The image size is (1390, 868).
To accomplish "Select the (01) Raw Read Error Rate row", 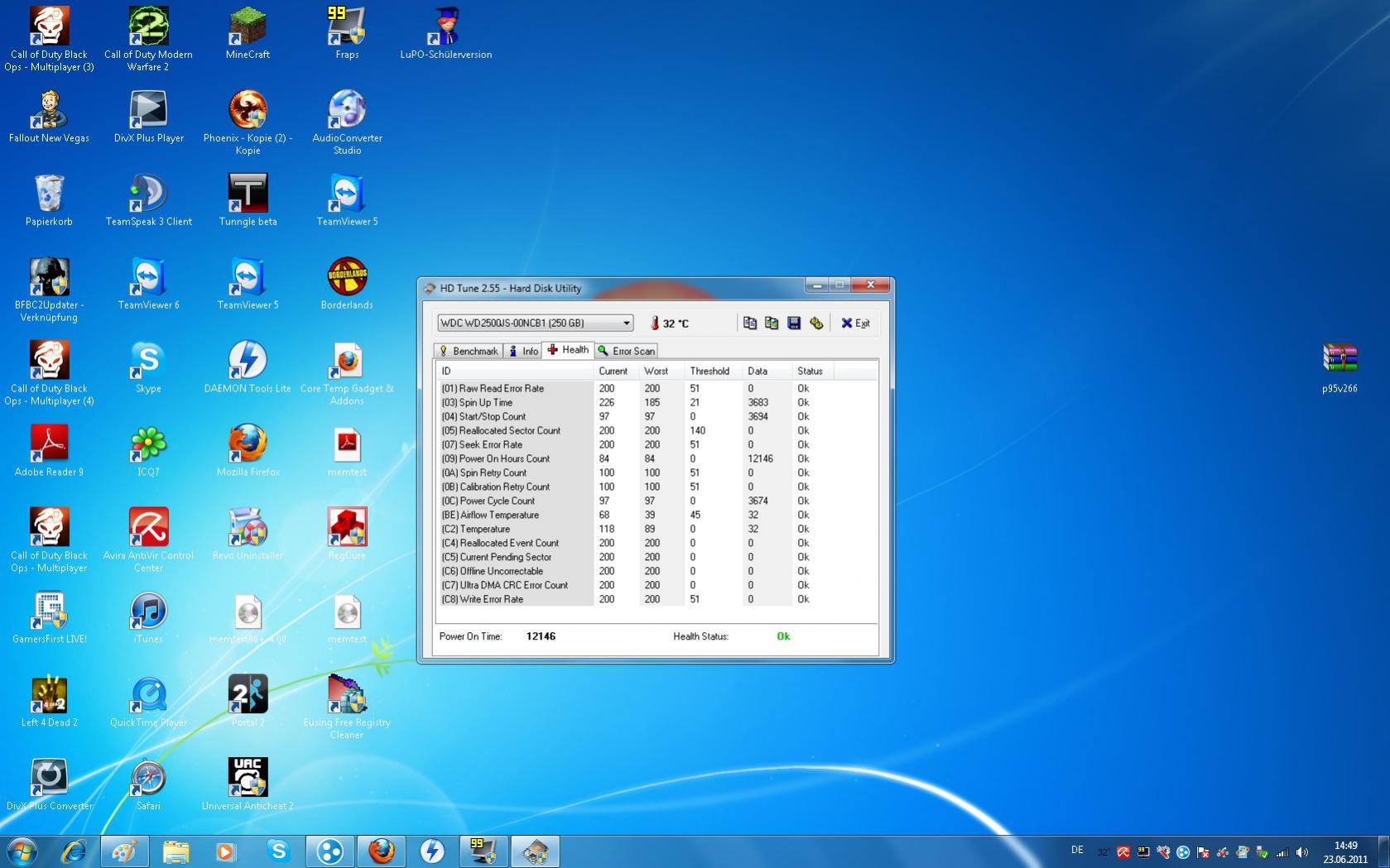I will point(656,388).
